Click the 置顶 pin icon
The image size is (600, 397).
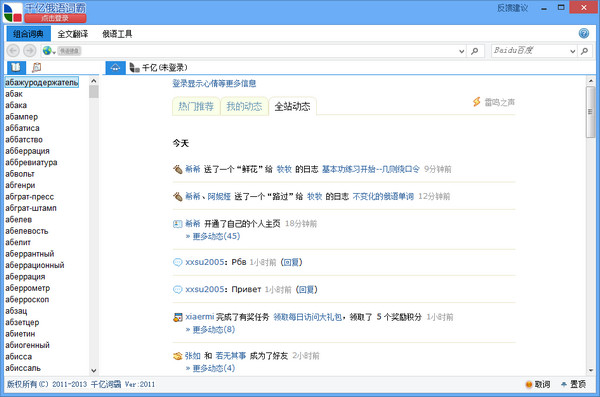coord(564,384)
